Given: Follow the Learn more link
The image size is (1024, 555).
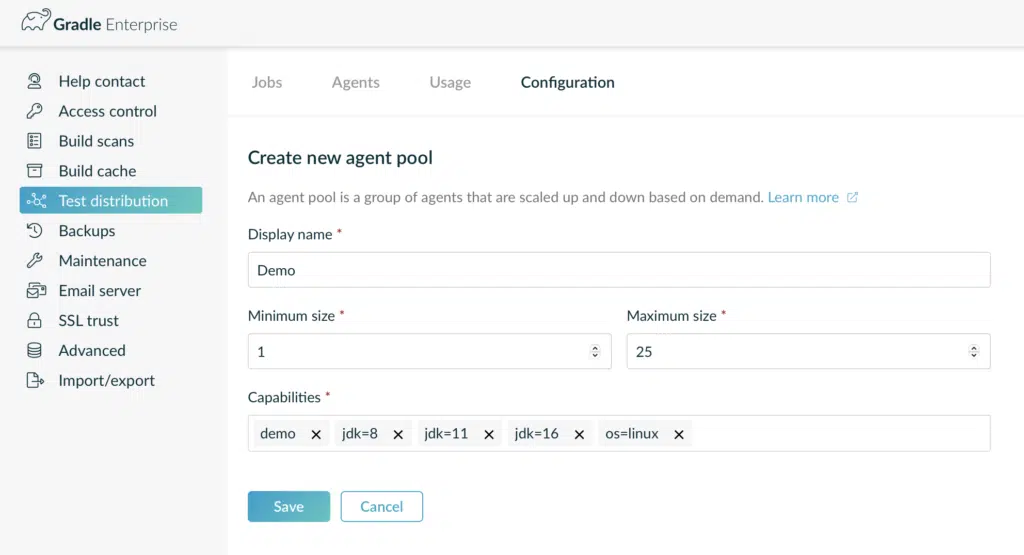Looking at the screenshot, I should pos(803,198).
